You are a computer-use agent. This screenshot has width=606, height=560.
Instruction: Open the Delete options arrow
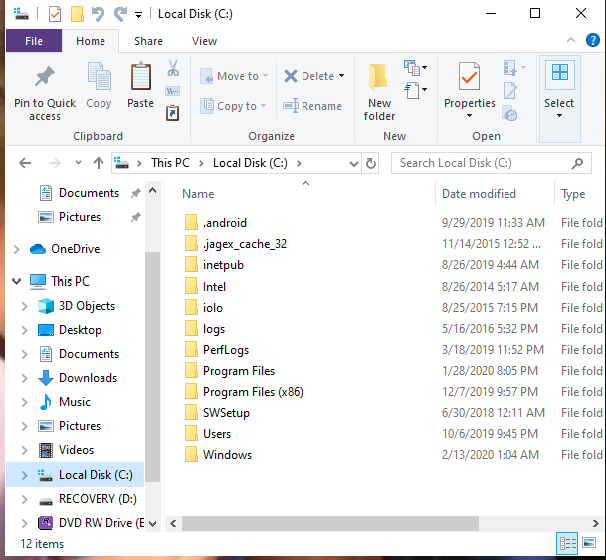pos(342,76)
